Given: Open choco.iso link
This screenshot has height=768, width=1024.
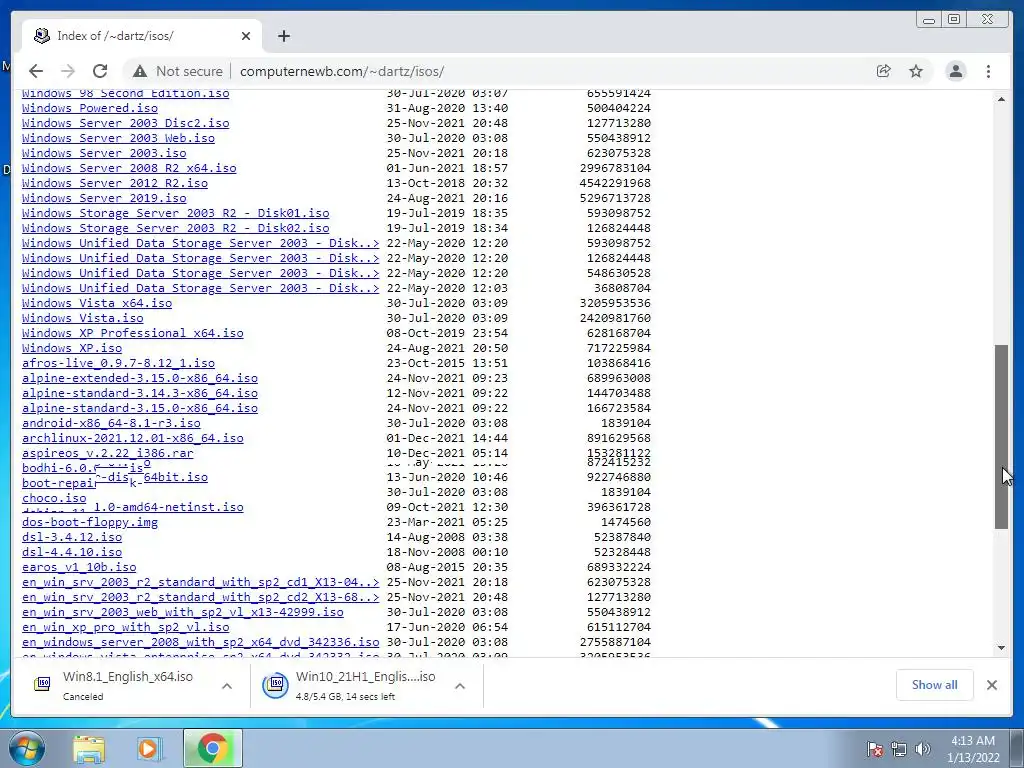Looking at the screenshot, I should click(54, 498).
